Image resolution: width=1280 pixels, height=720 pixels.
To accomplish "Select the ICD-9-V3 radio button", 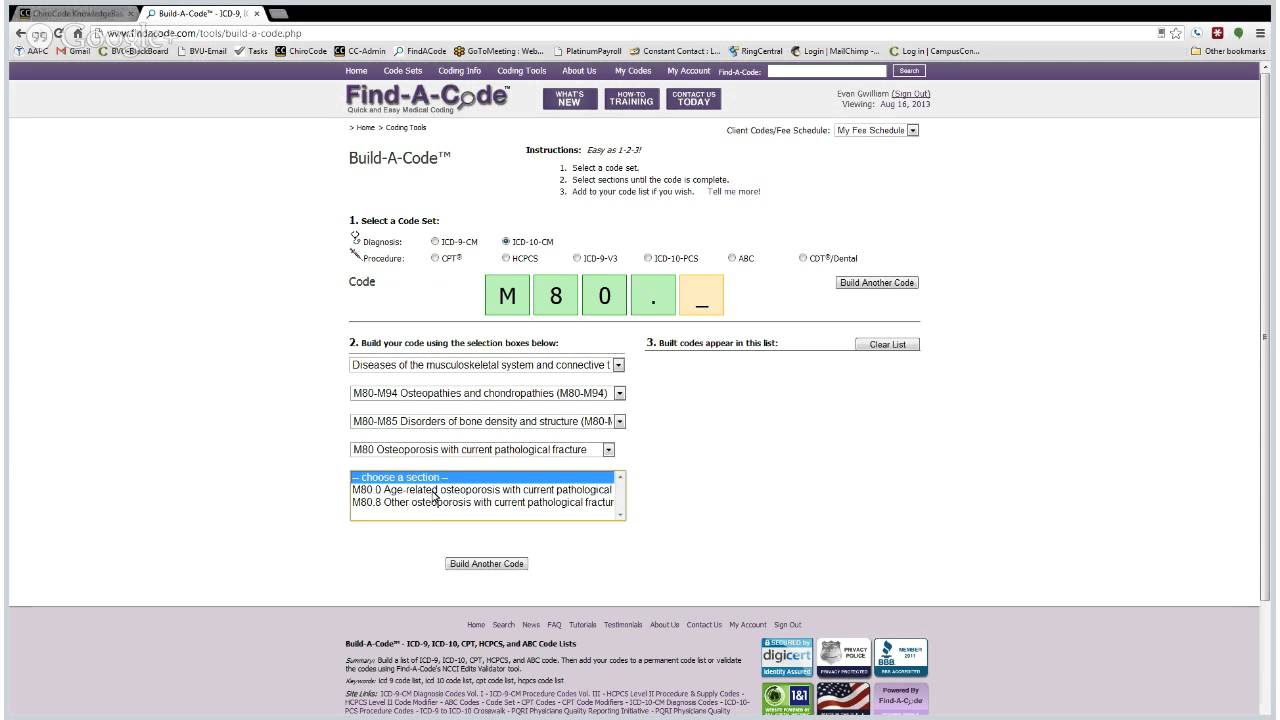I will [x=577, y=258].
